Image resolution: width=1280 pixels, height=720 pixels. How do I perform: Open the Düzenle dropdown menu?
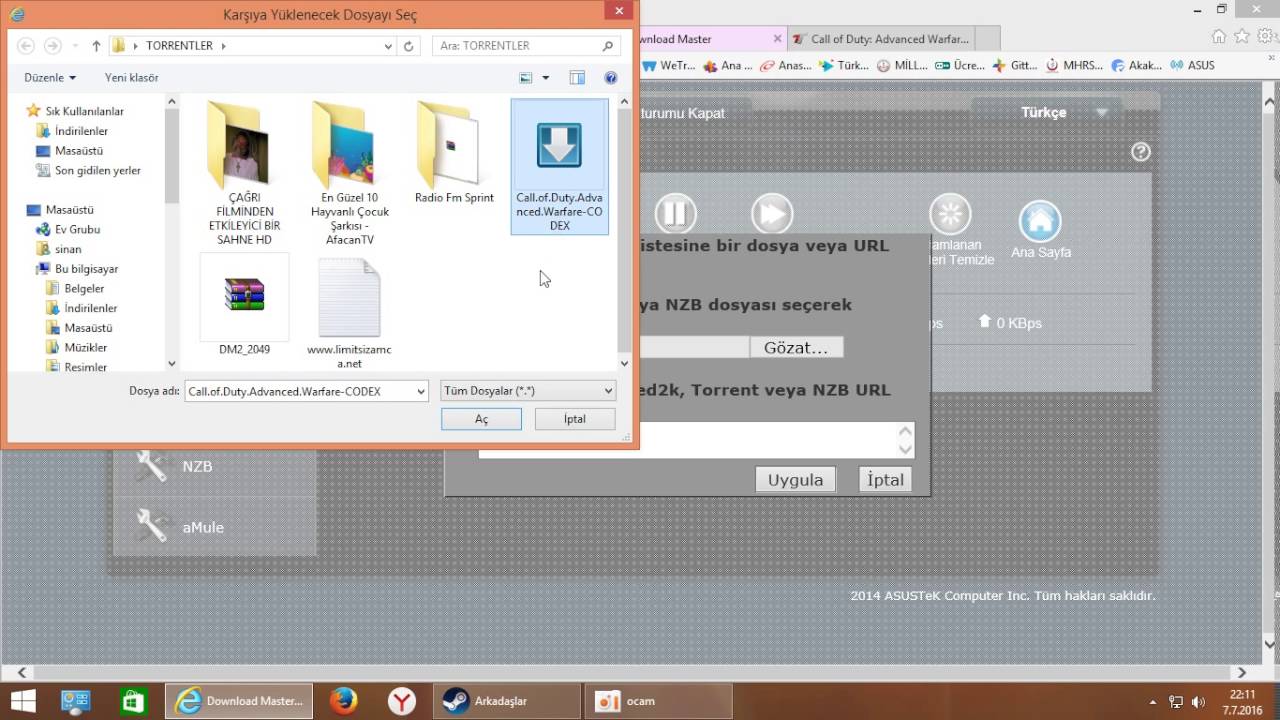point(50,77)
